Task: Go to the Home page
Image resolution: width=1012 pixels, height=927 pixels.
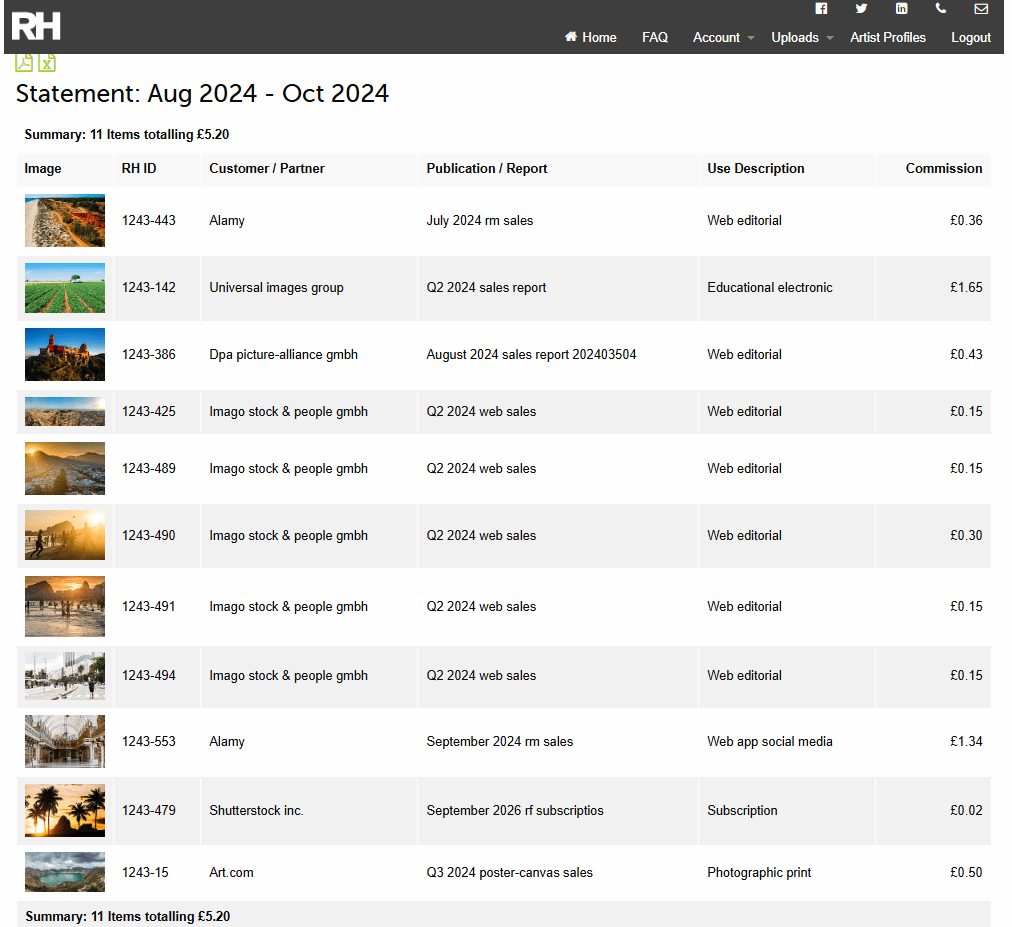Action: [x=591, y=38]
